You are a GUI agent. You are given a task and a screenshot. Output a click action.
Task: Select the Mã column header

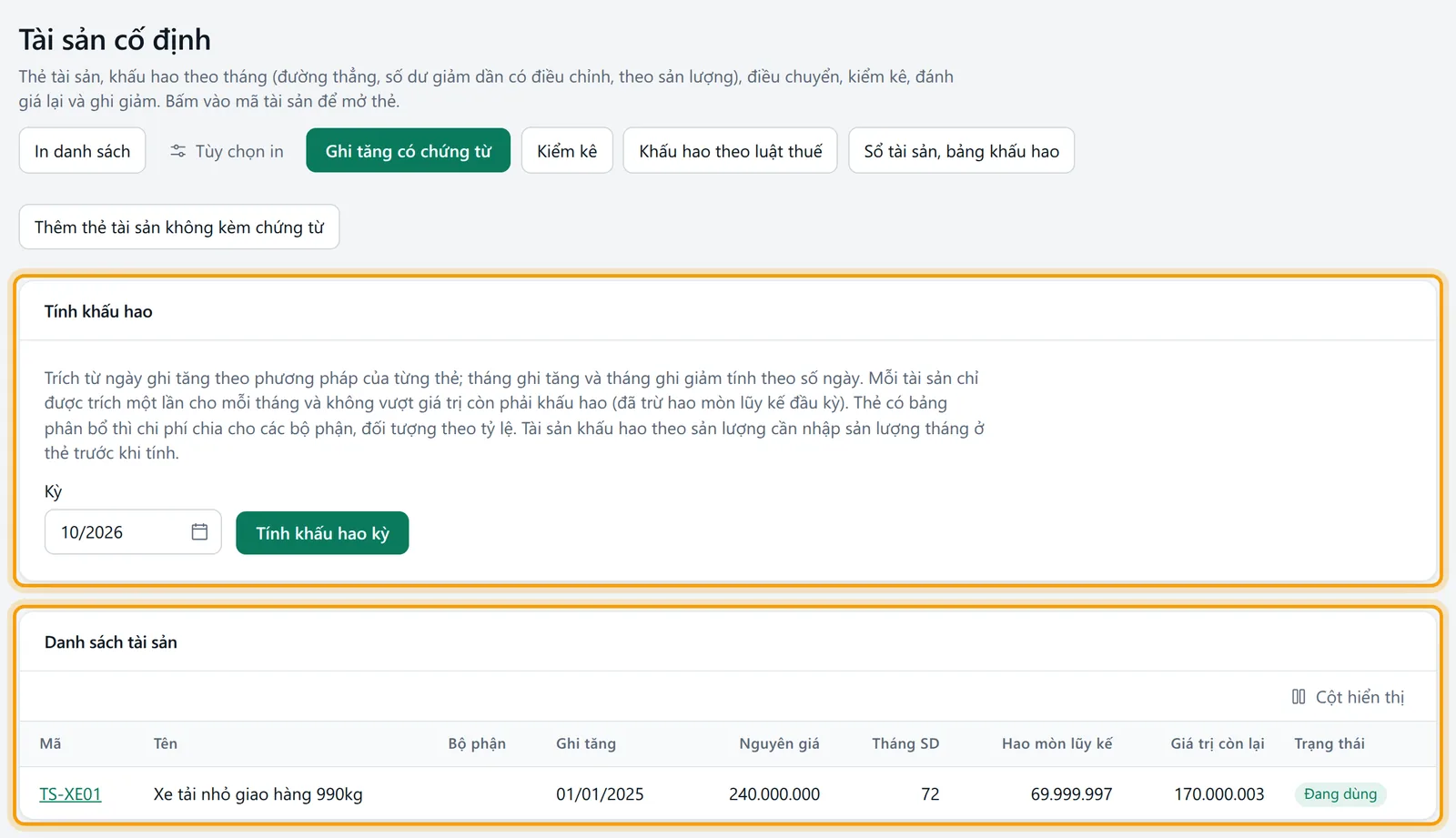51,743
